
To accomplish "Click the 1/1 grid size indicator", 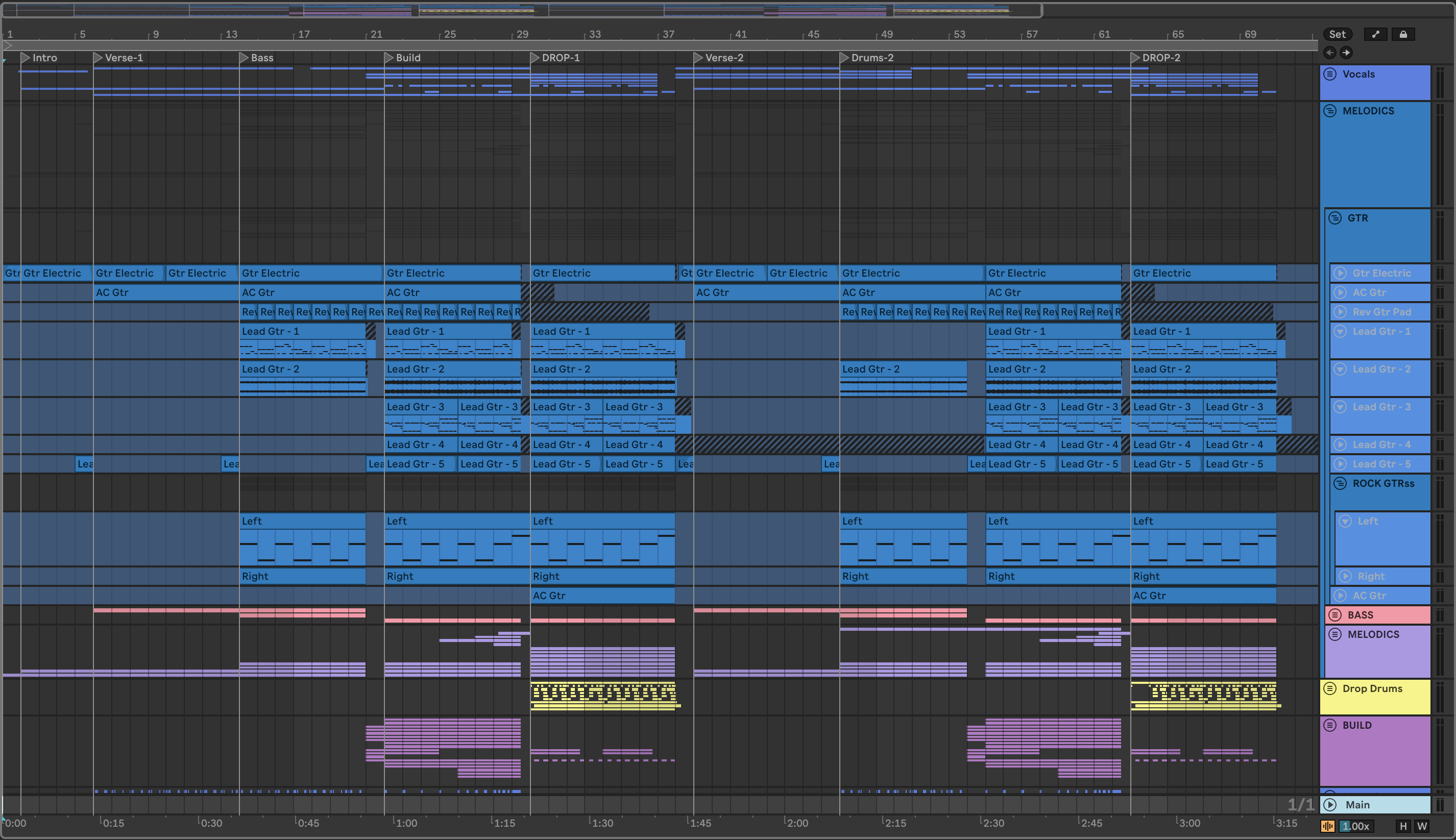I will click(x=1300, y=804).
